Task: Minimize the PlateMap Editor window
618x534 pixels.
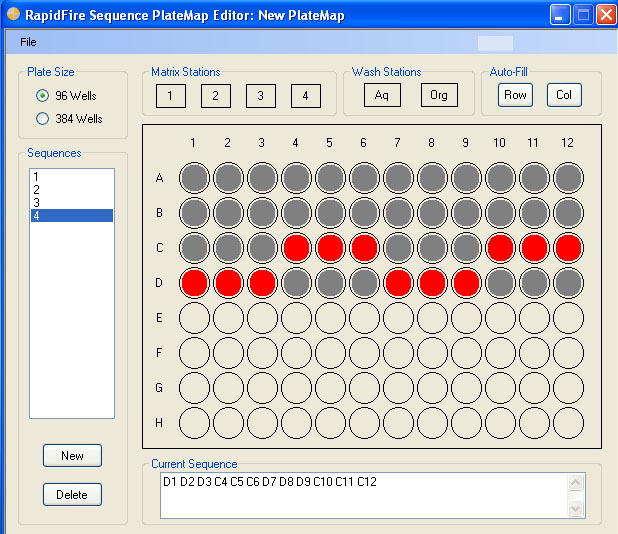Action: [560, 15]
